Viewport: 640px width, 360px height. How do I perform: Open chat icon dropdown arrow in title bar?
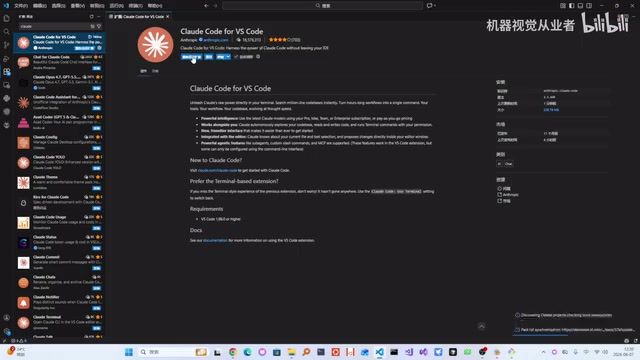(435, 6)
